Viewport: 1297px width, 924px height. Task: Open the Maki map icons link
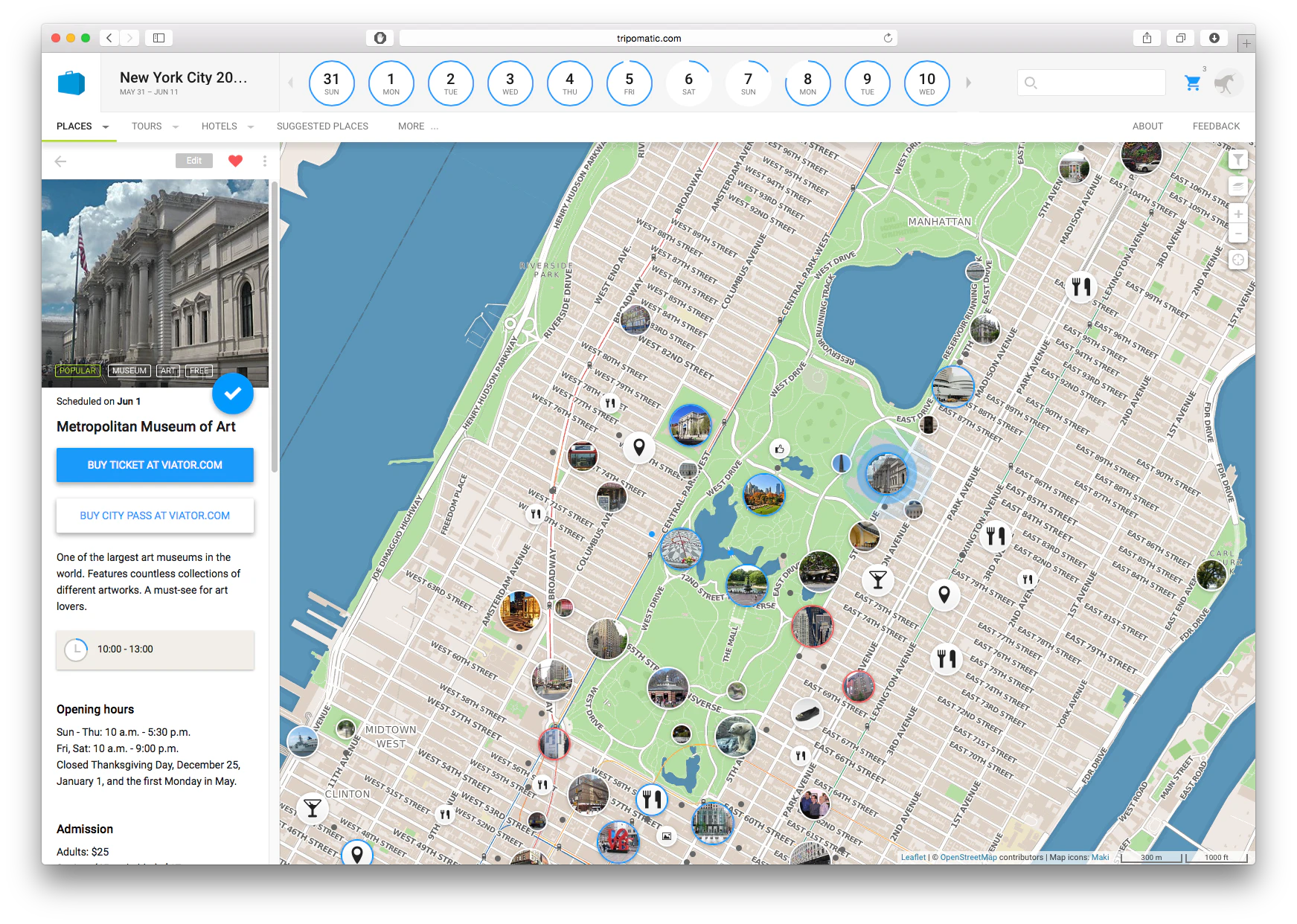(1100, 857)
